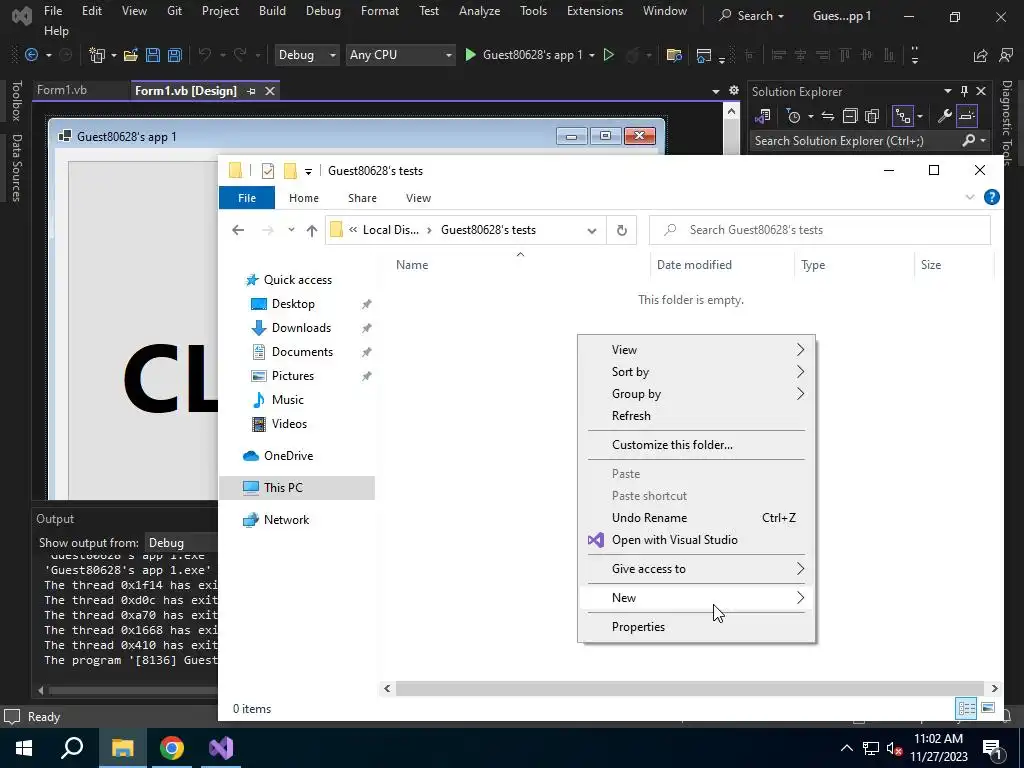Open Downloads in Quick access
This screenshot has height=768, width=1024.
(301, 328)
